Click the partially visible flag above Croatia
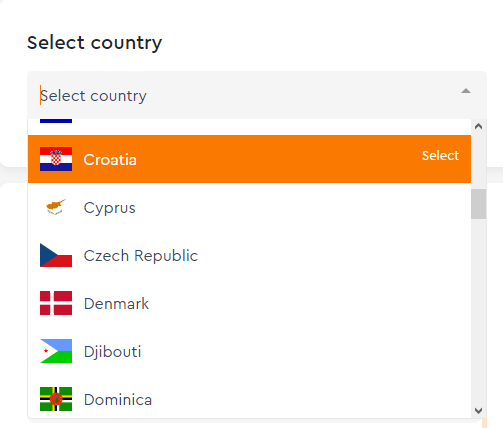 [56, 121]
